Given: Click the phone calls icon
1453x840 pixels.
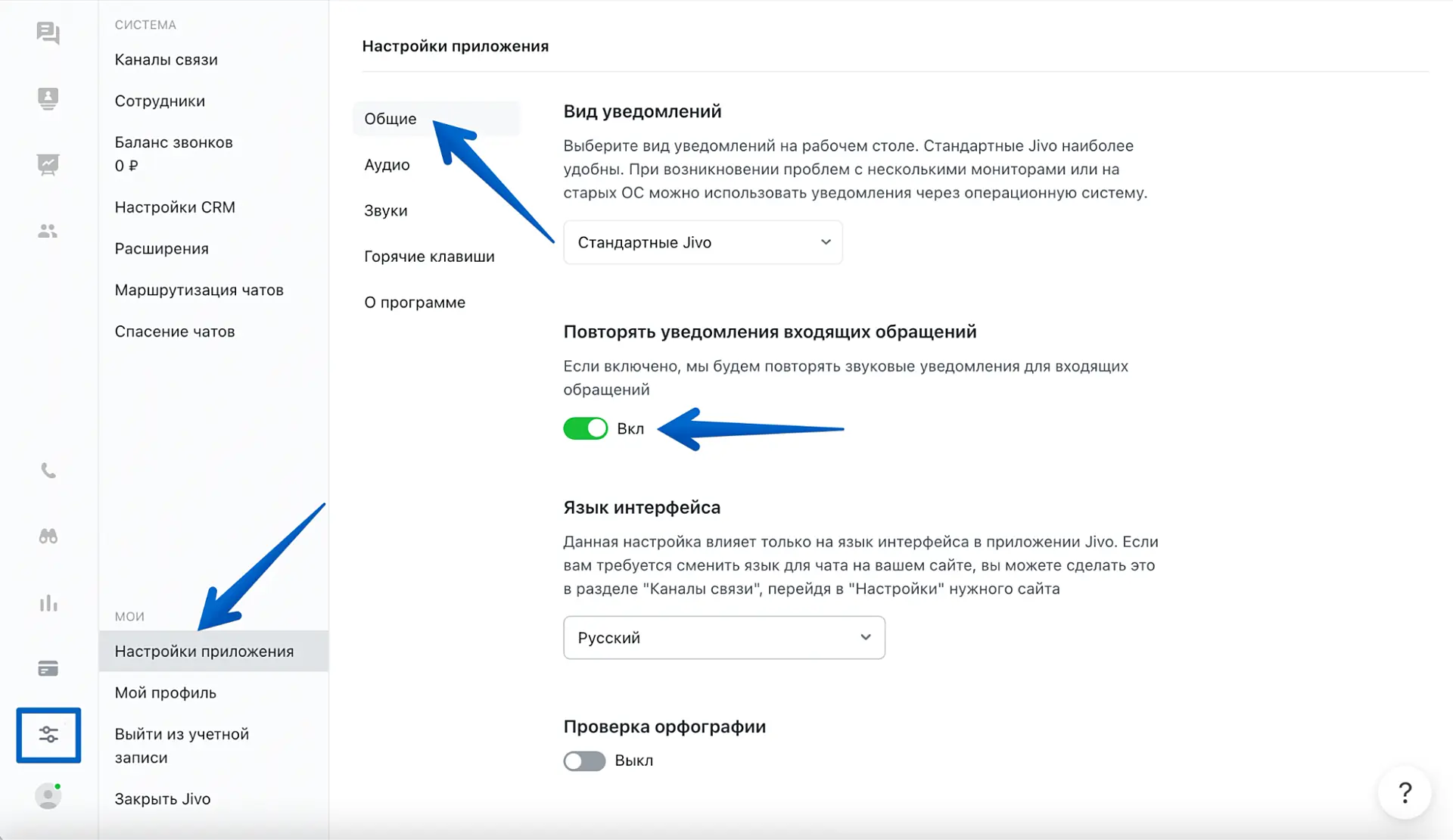Looking at the screenshot, I should pos(48,471).
